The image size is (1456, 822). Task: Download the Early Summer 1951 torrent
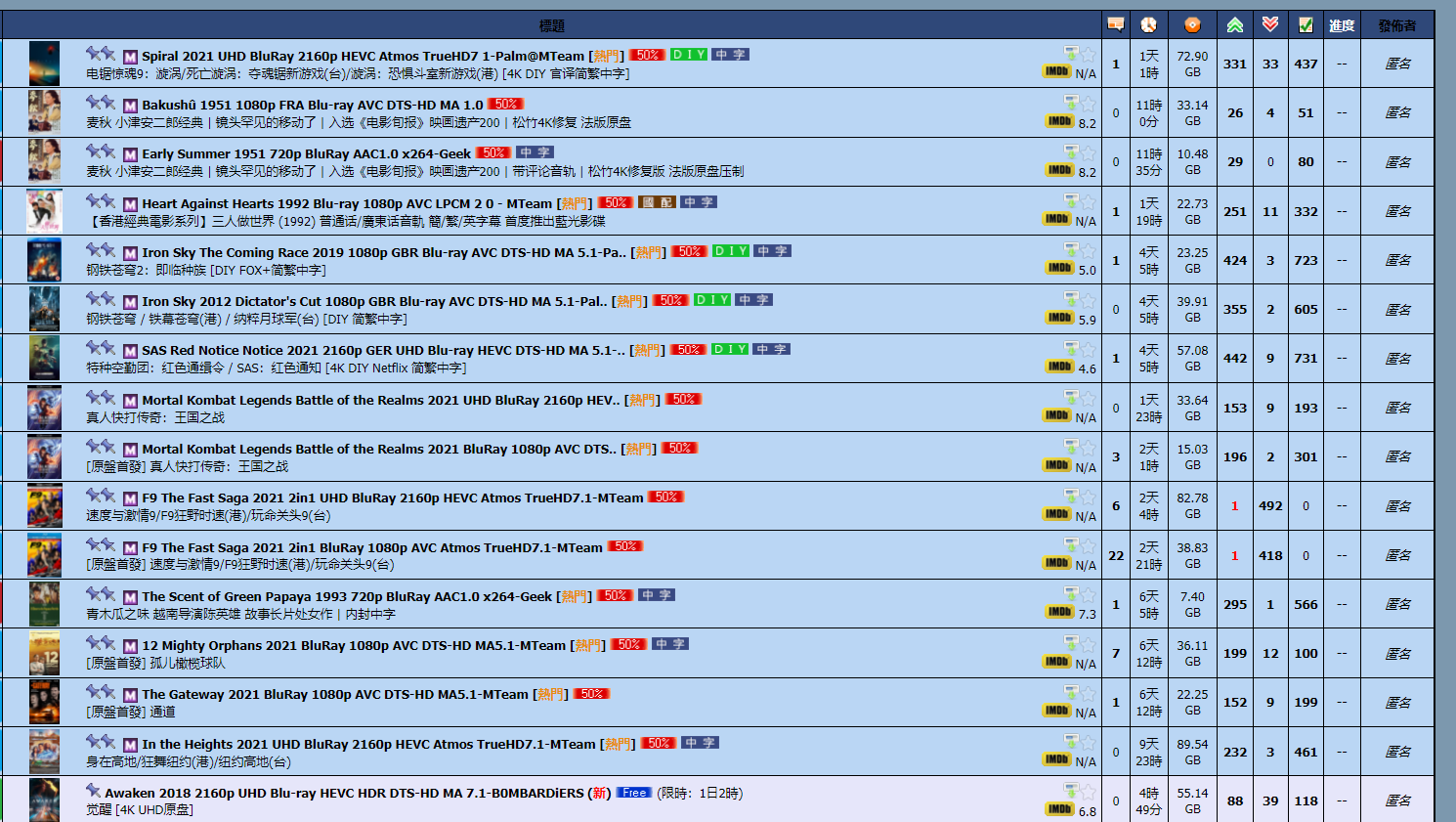point(1071,151)
